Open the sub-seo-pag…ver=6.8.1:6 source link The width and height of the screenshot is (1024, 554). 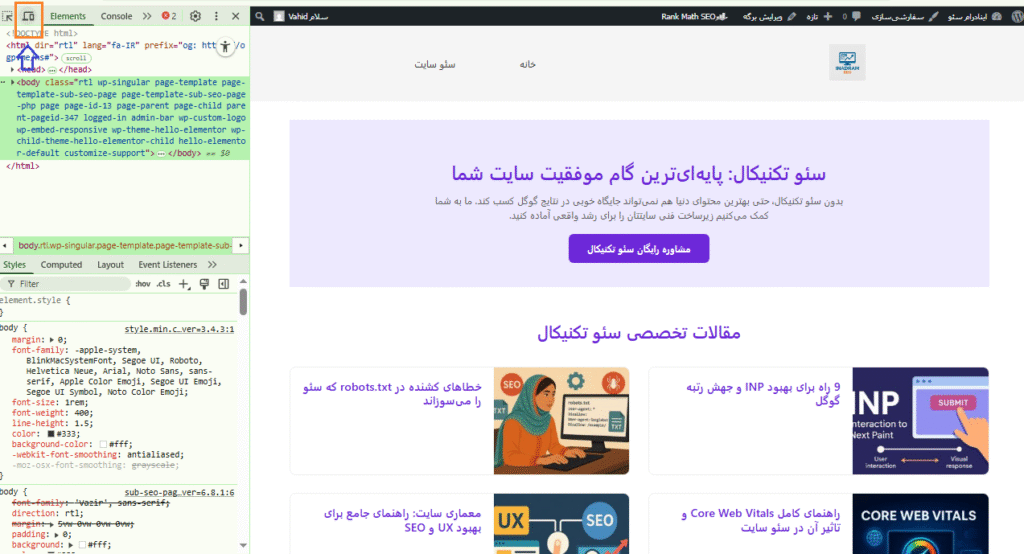tap(179, 493)
